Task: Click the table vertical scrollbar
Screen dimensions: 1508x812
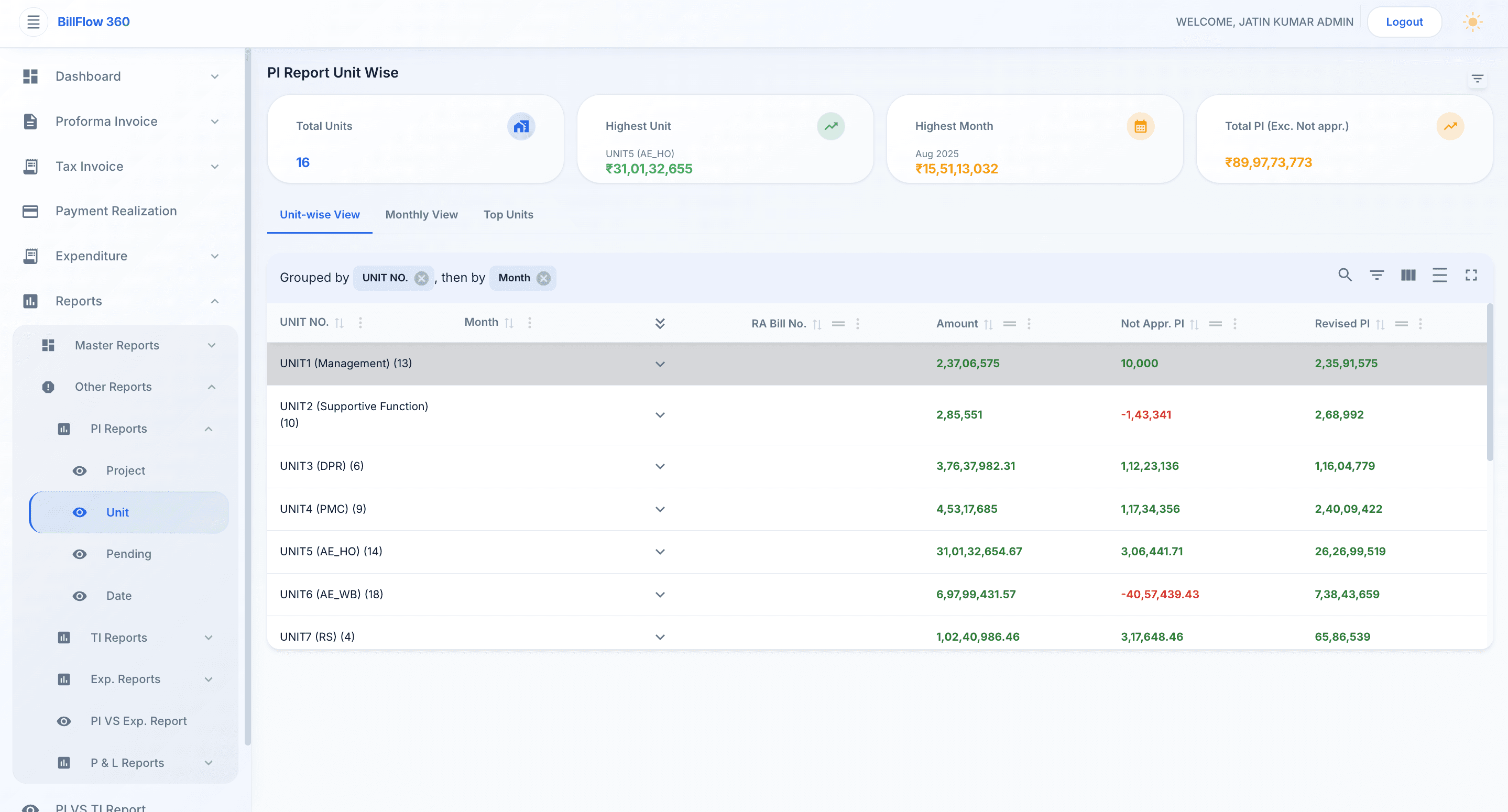Action: tap(1489, 382)
